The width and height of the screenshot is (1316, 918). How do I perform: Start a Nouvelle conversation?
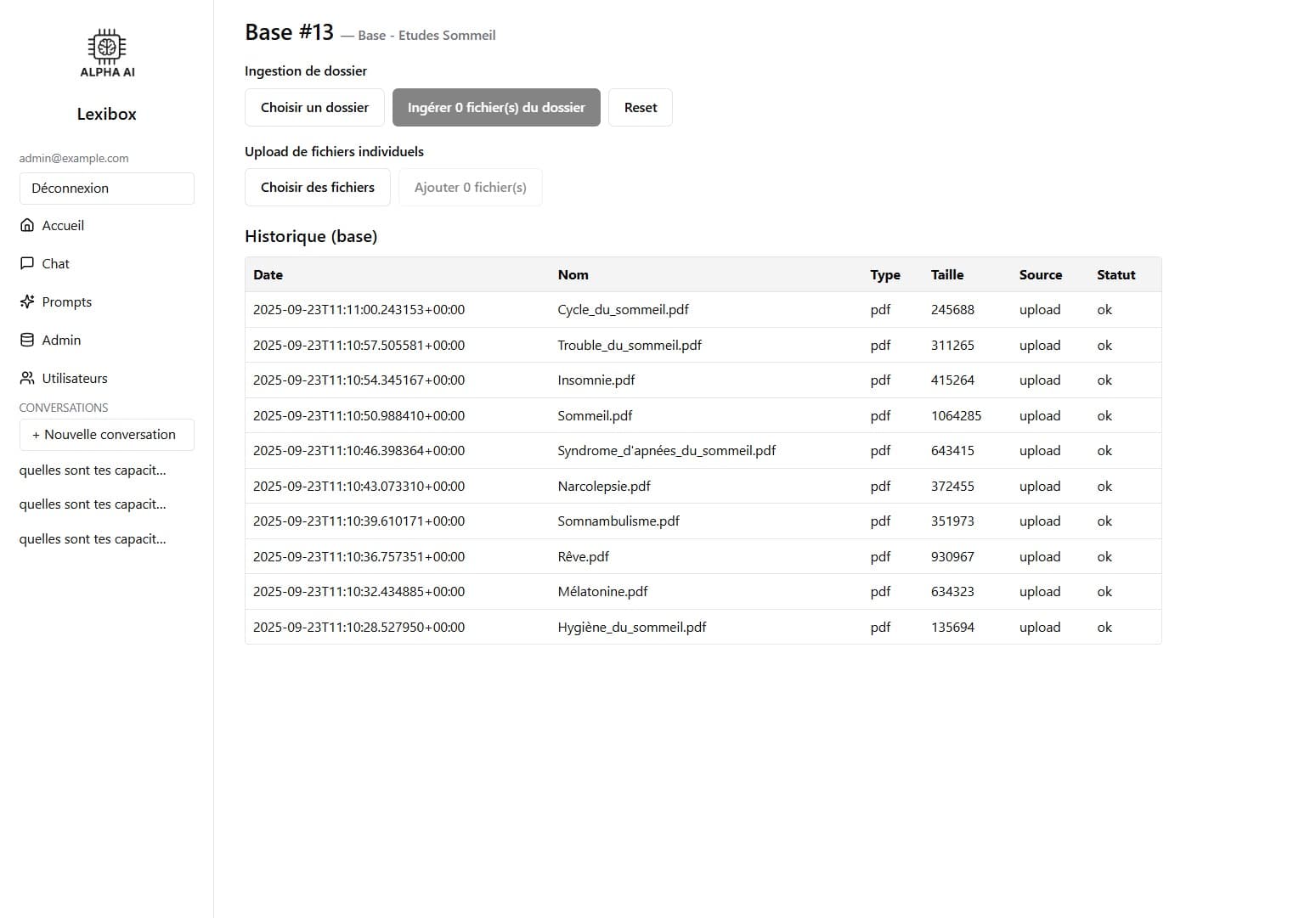(x=106, y=434)
